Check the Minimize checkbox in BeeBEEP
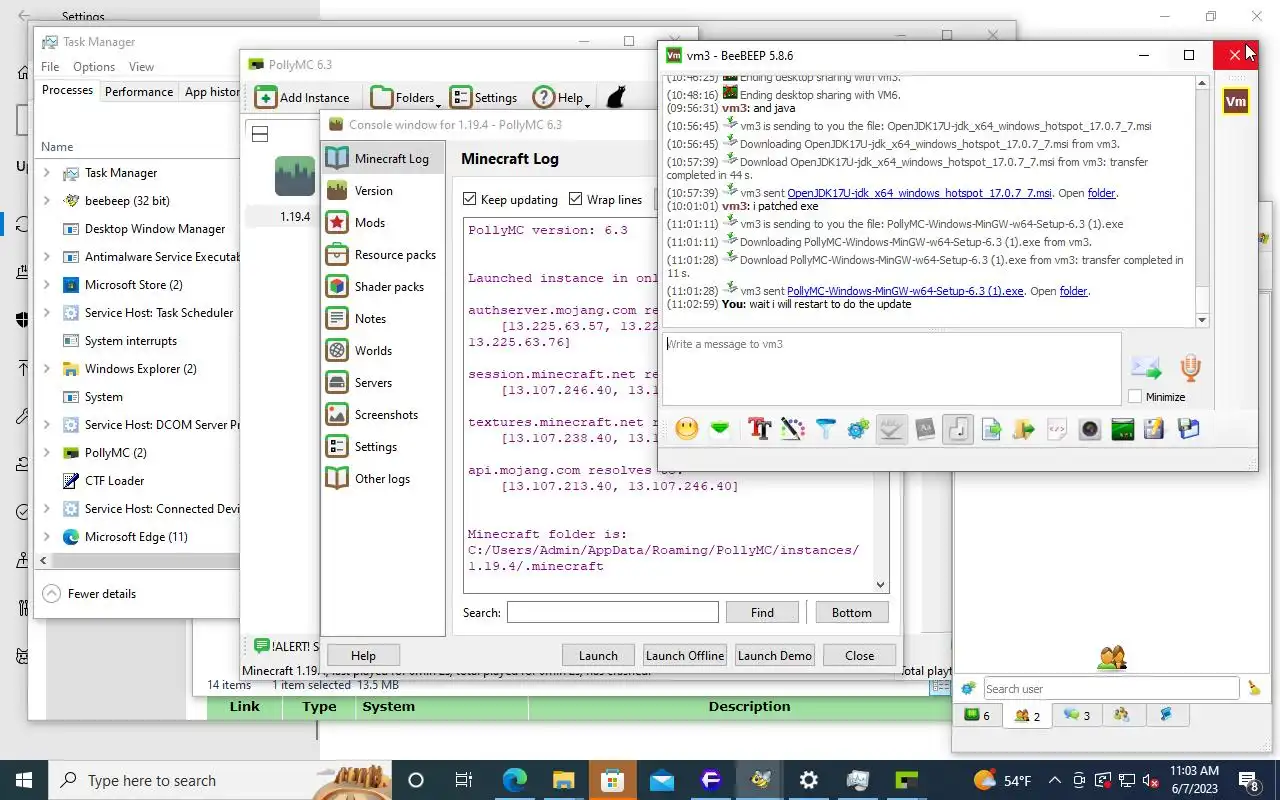1280x800 pixels. [1135, 397]
